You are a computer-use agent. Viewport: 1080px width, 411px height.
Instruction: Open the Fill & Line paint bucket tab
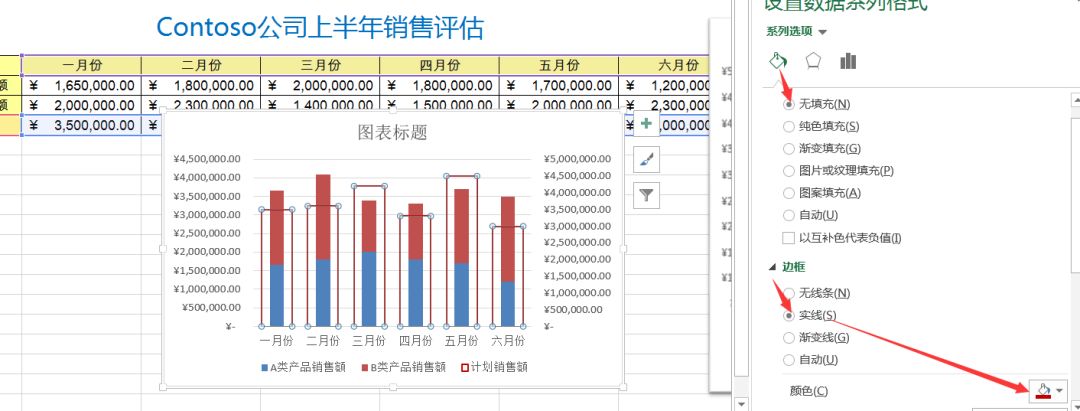pos(778,61)
